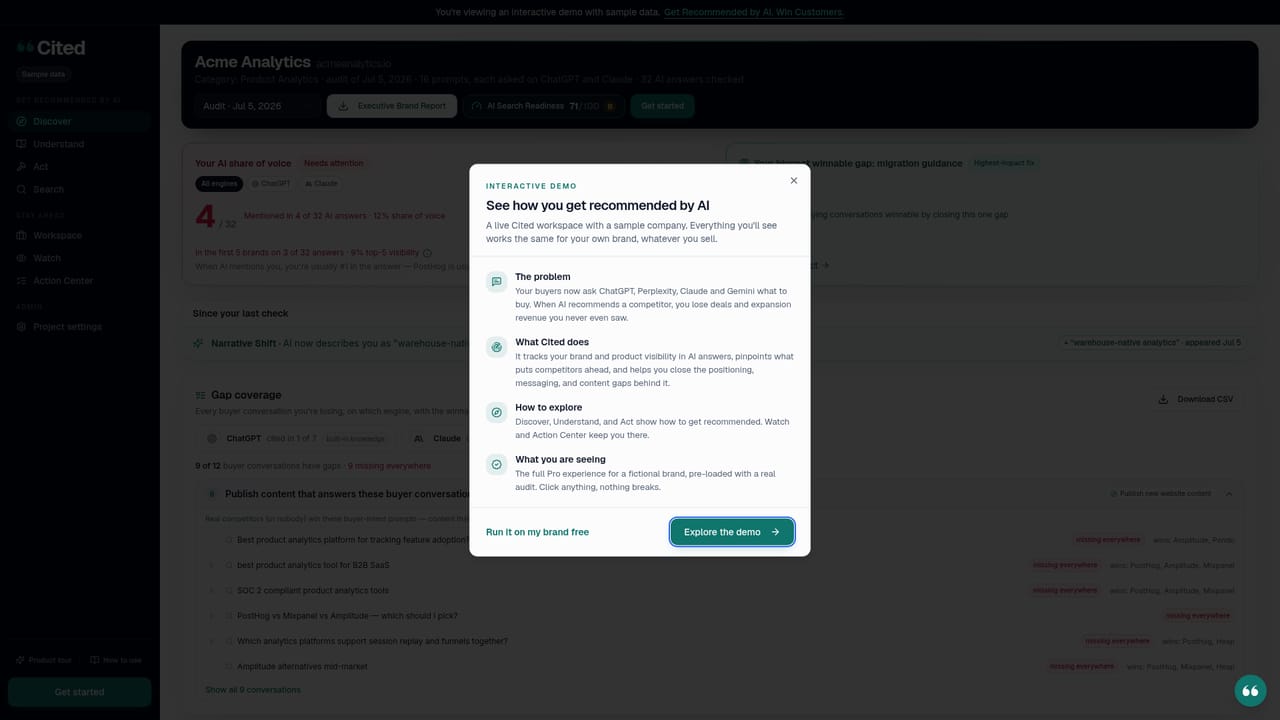The height and width of the screenshot is (720, 1280).
Task: Open Discover in the sidebar
Action: [78, 121]
